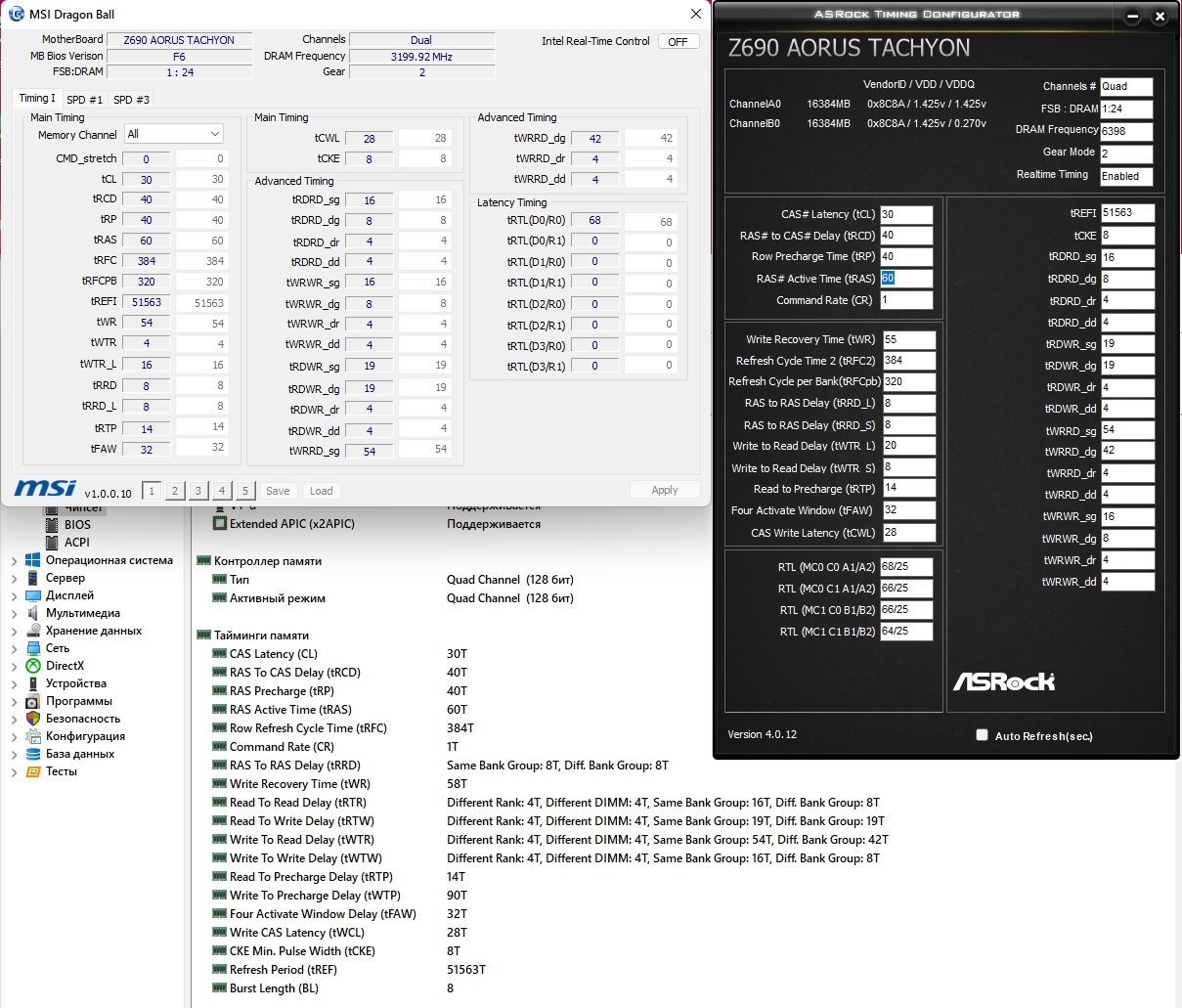This screenshot has width=1182, height=1008.
Task: Click the RTL (MC0 C0 A1/A2) field
Action: point(906,567)
